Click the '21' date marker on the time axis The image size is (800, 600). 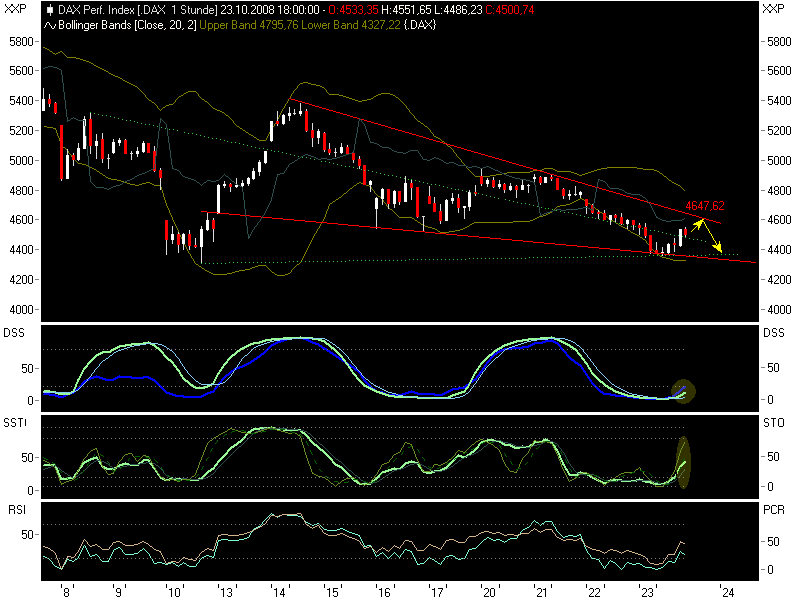[542, 592]
